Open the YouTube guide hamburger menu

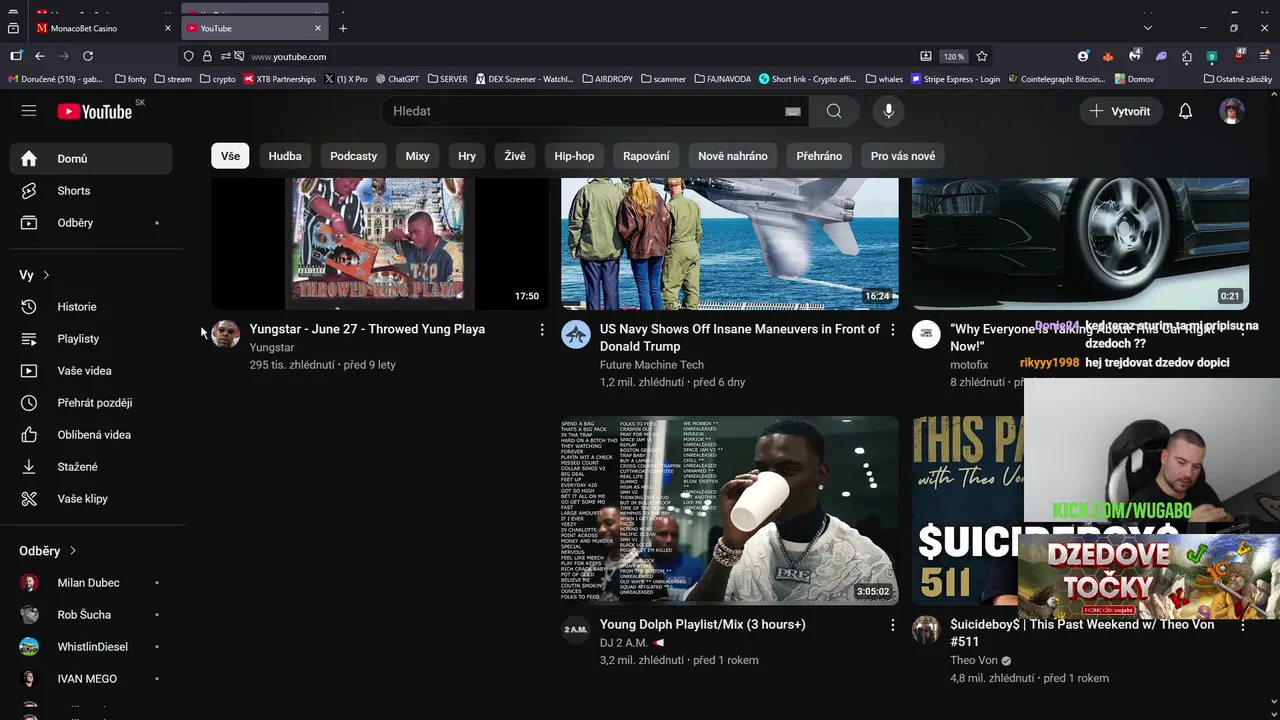(x=29, y=111)
